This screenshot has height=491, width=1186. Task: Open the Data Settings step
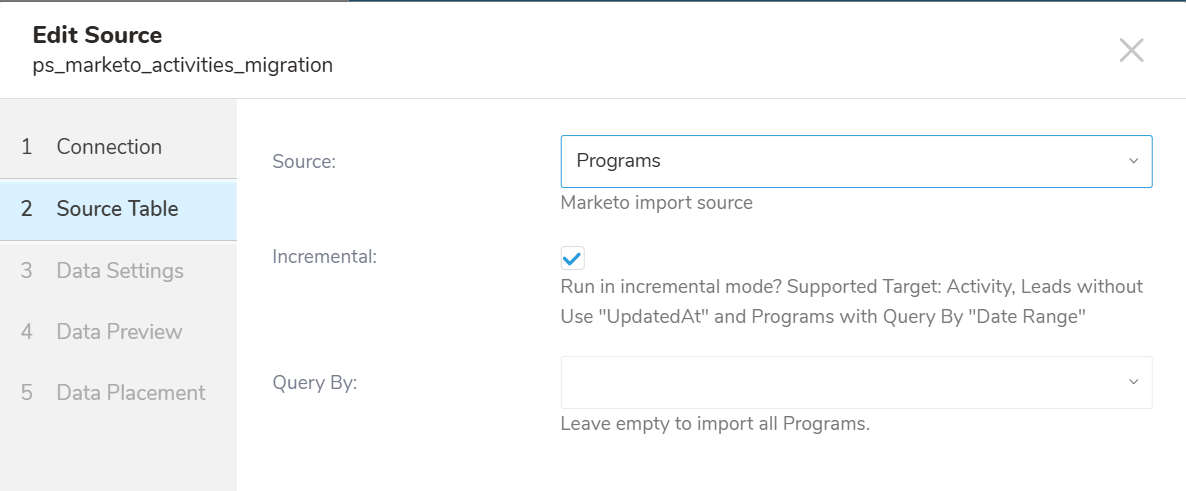click(x=120, y=271)
